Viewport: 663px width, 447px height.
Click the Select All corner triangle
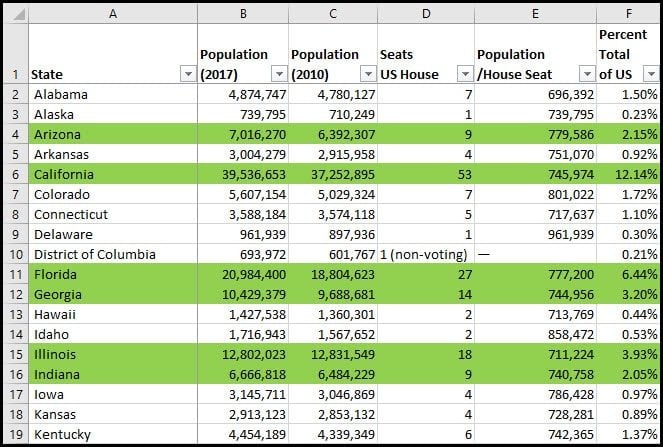coord(16,14)
